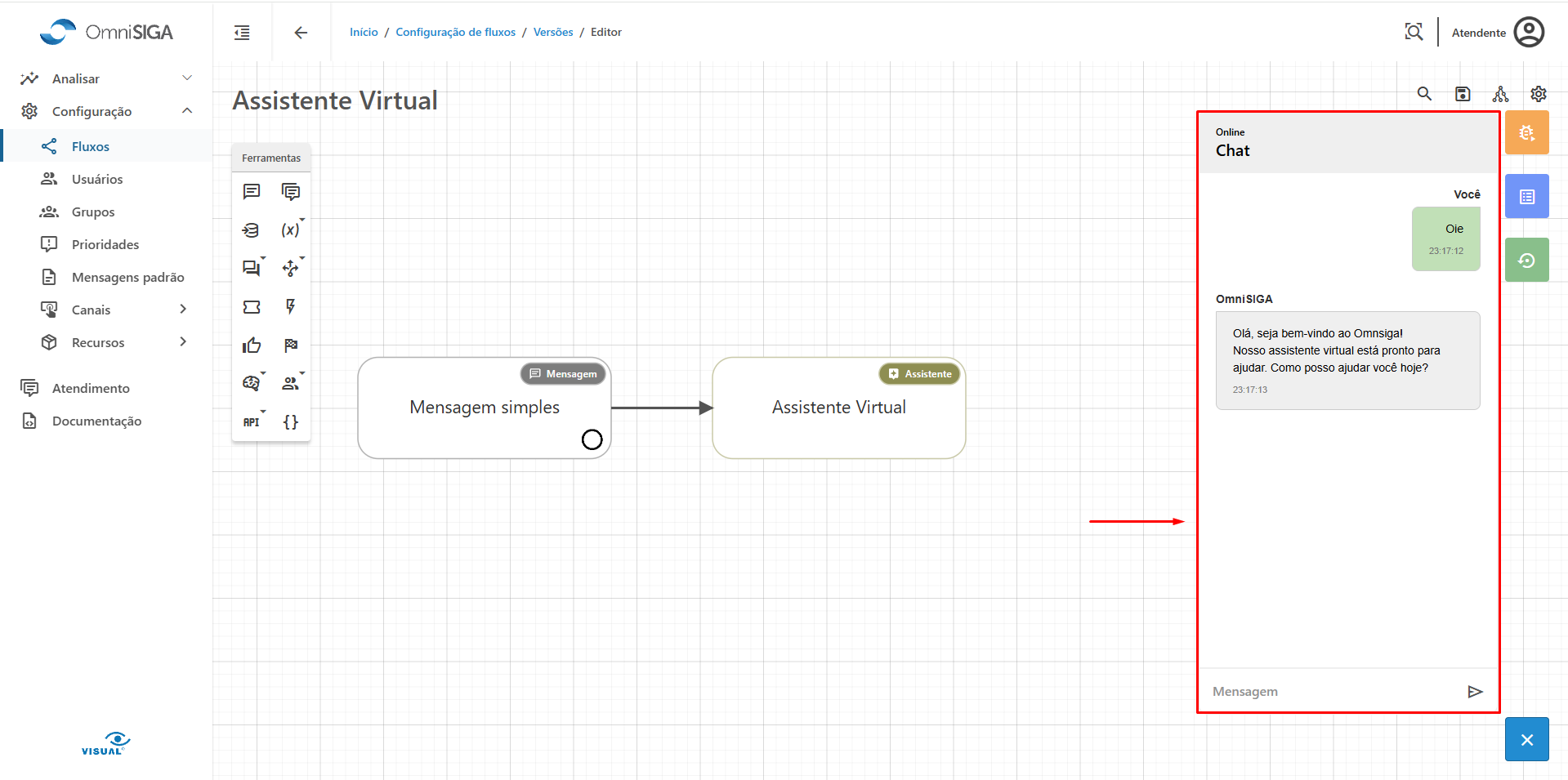Collapse the sidebar with the menu toggle icon
The image size is (1568, 780).
242,33
